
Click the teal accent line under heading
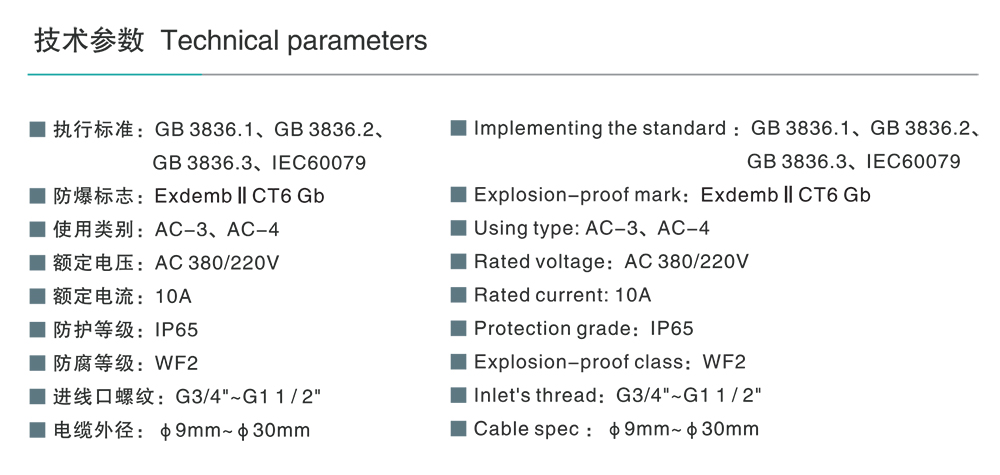pos(115,74)
